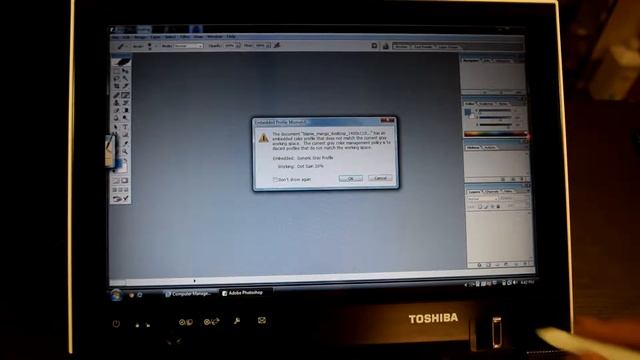
Task: Select the Lasso tool
Action: (x=117, y=78)
